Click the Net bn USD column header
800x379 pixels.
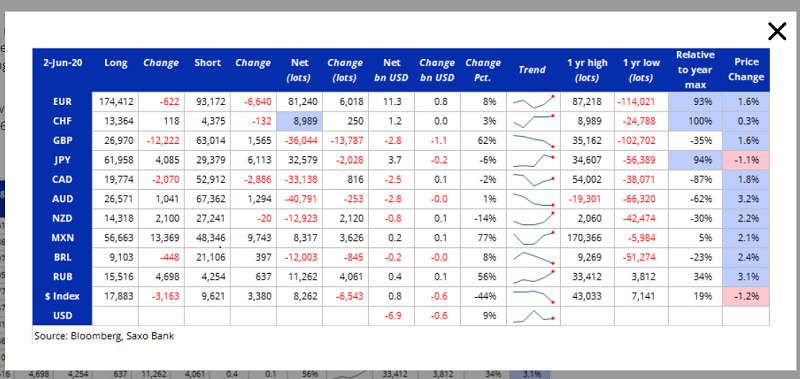coord(391,70)
